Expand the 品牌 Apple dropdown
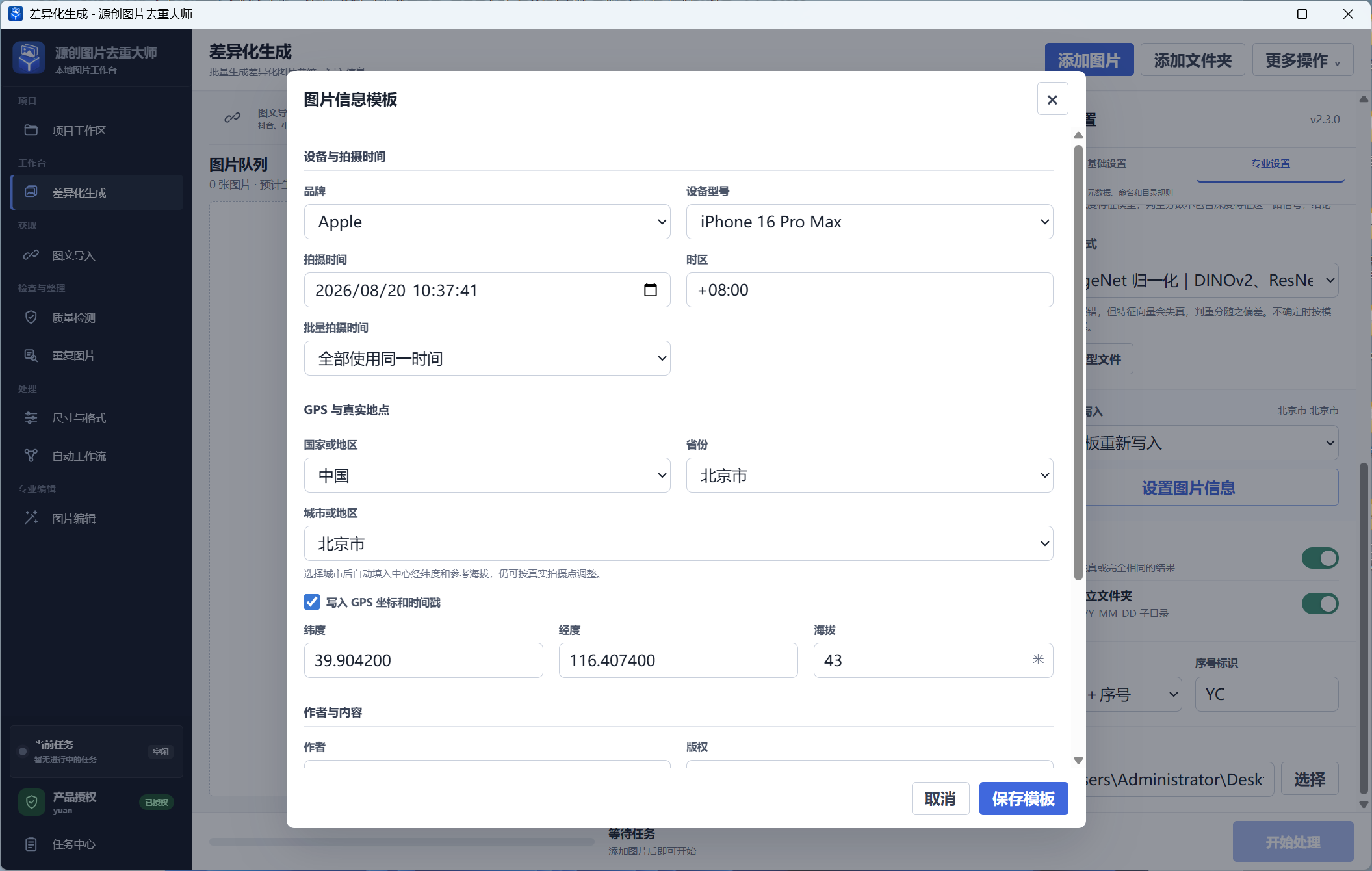The height and width of the screenshot is (871, 1372). point(487,222)
